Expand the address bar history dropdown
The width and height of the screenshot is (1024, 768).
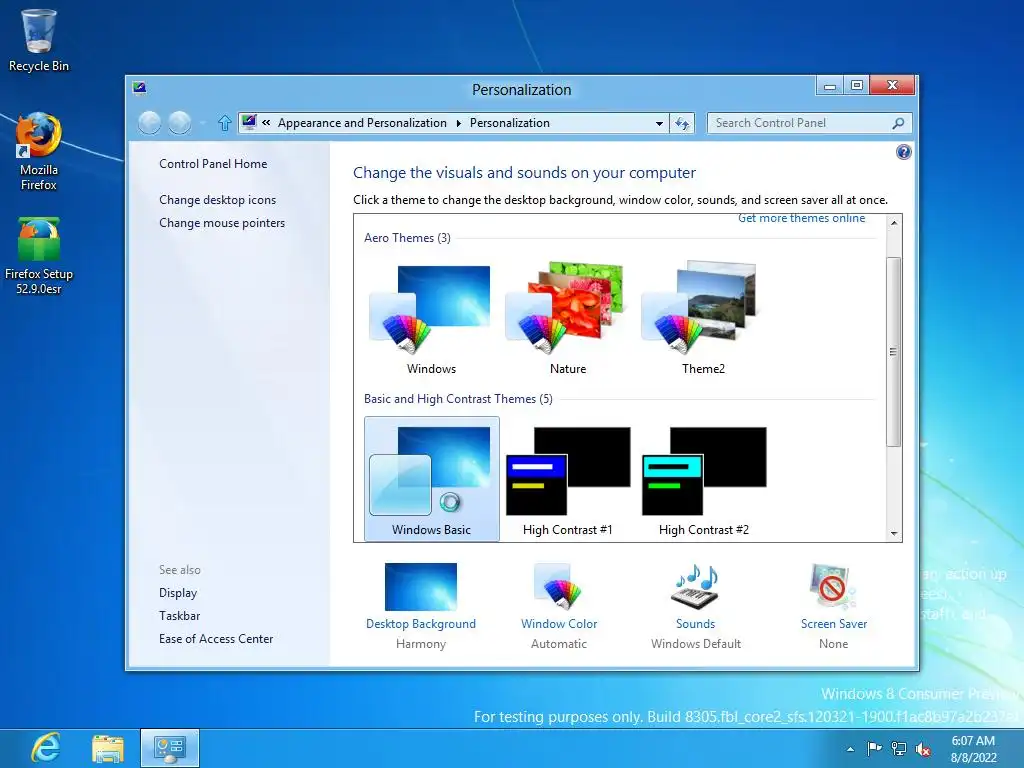(659, 123)
